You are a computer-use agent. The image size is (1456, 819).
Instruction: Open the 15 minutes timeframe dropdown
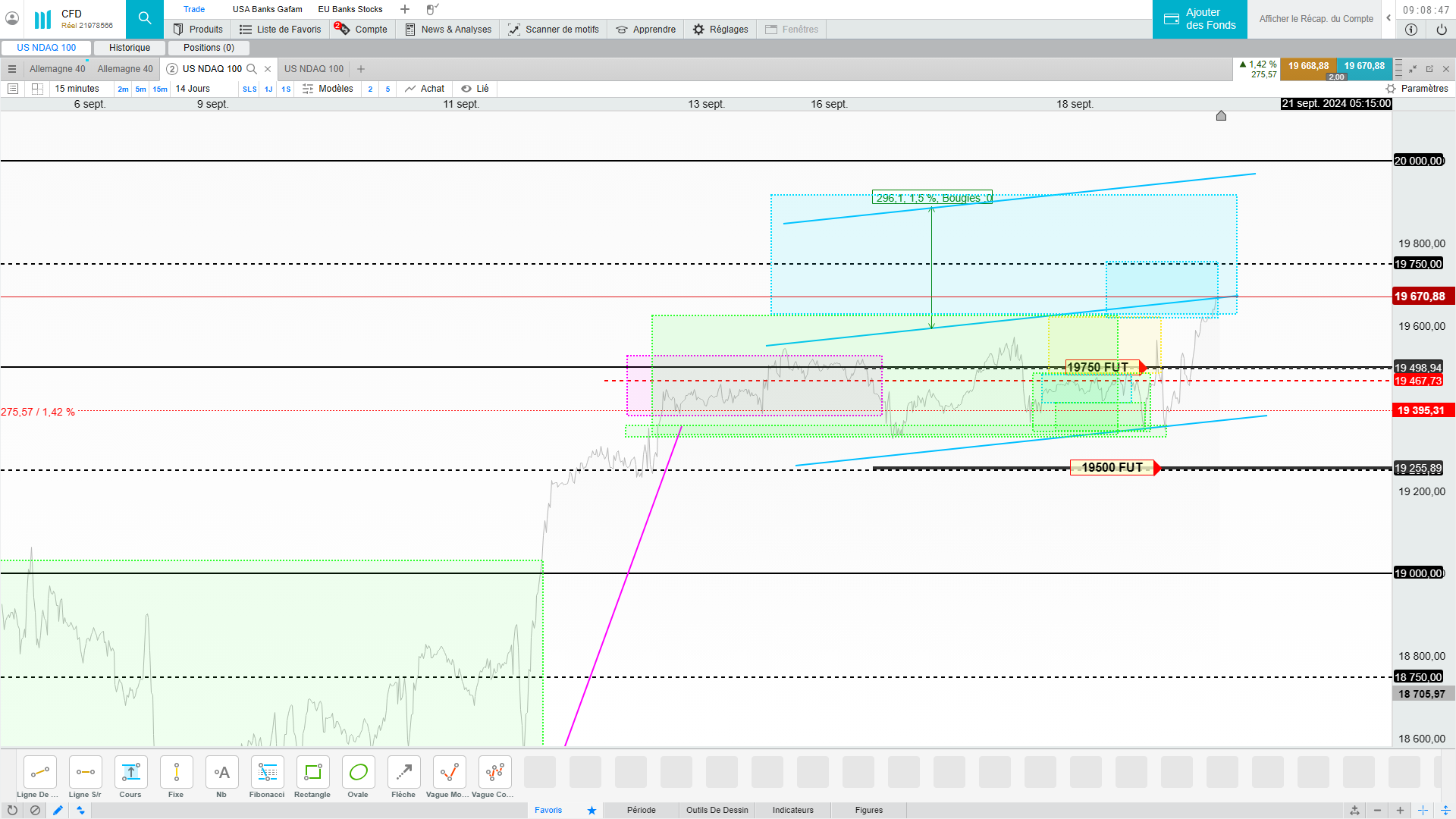(x=77, y=89)
